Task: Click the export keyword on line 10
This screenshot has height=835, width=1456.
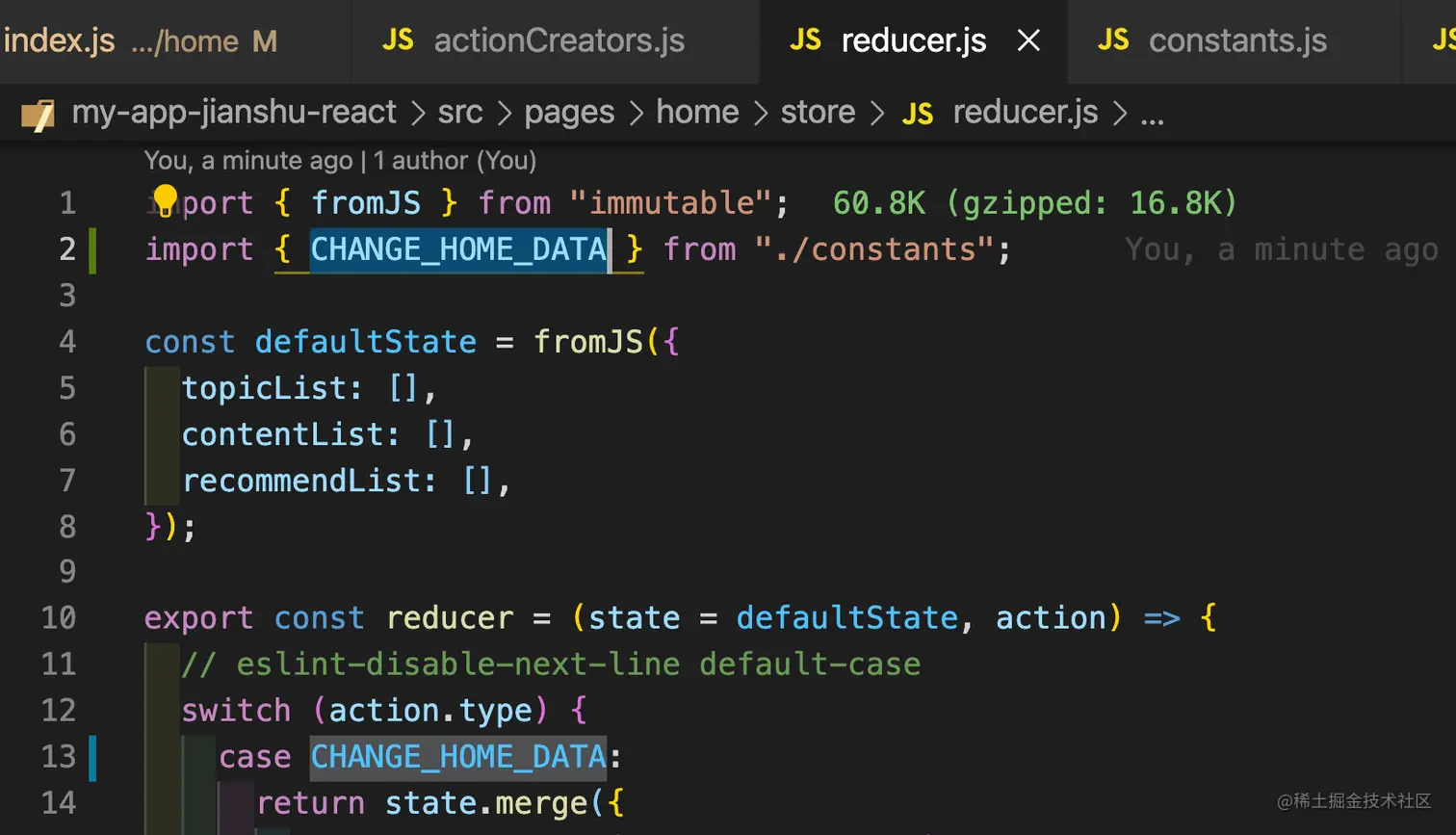Action: coord(198,618)
